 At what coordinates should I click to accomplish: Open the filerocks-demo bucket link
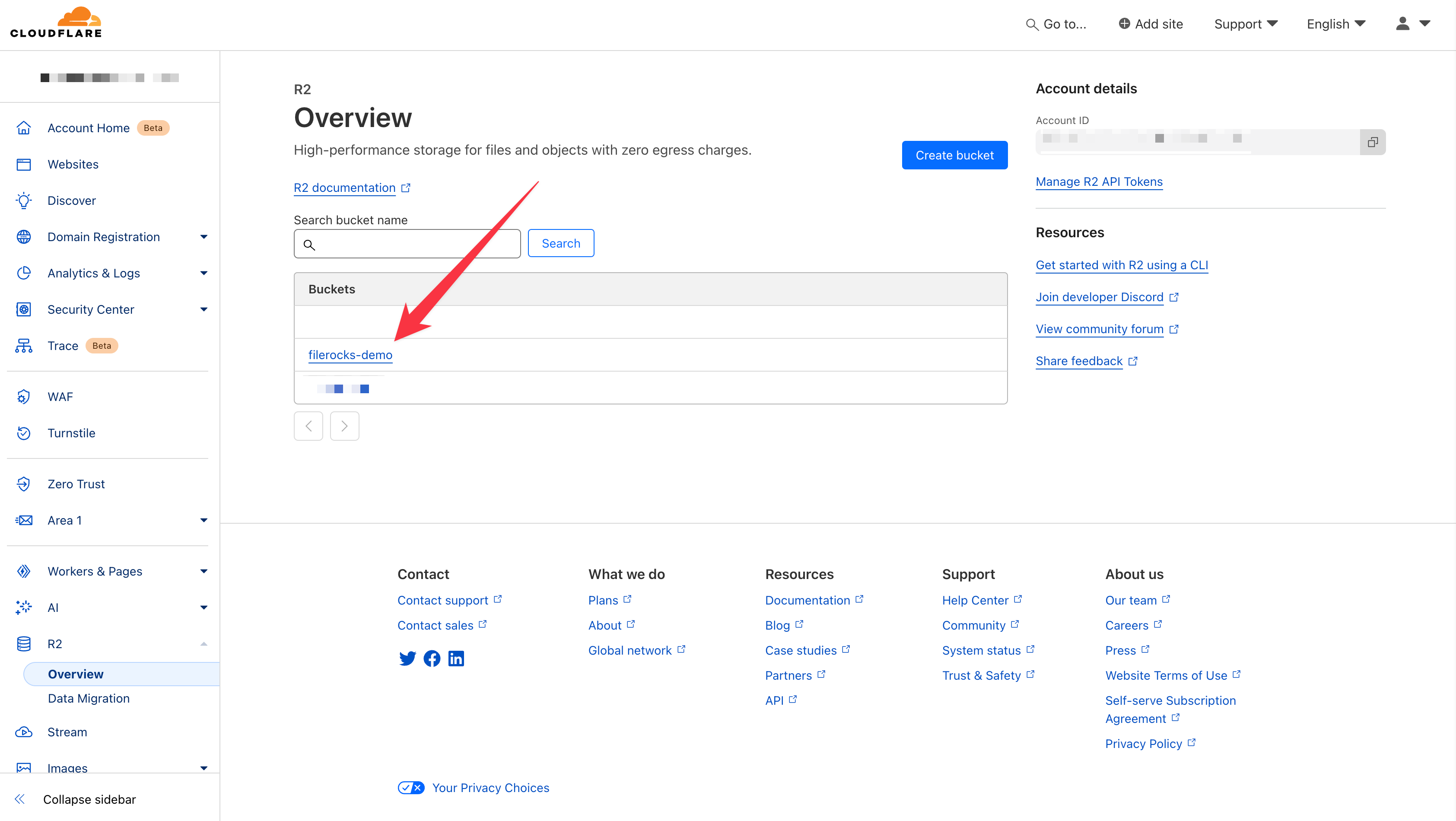click(350, 354)
